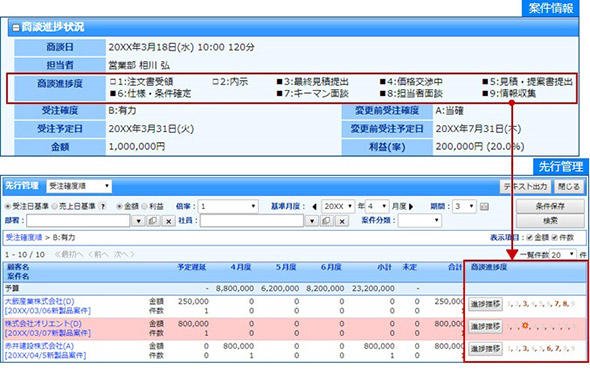Screen dimensions: 590x369
Task: Open the help question-mark icon beside 売上日基準
Action: 102,207
